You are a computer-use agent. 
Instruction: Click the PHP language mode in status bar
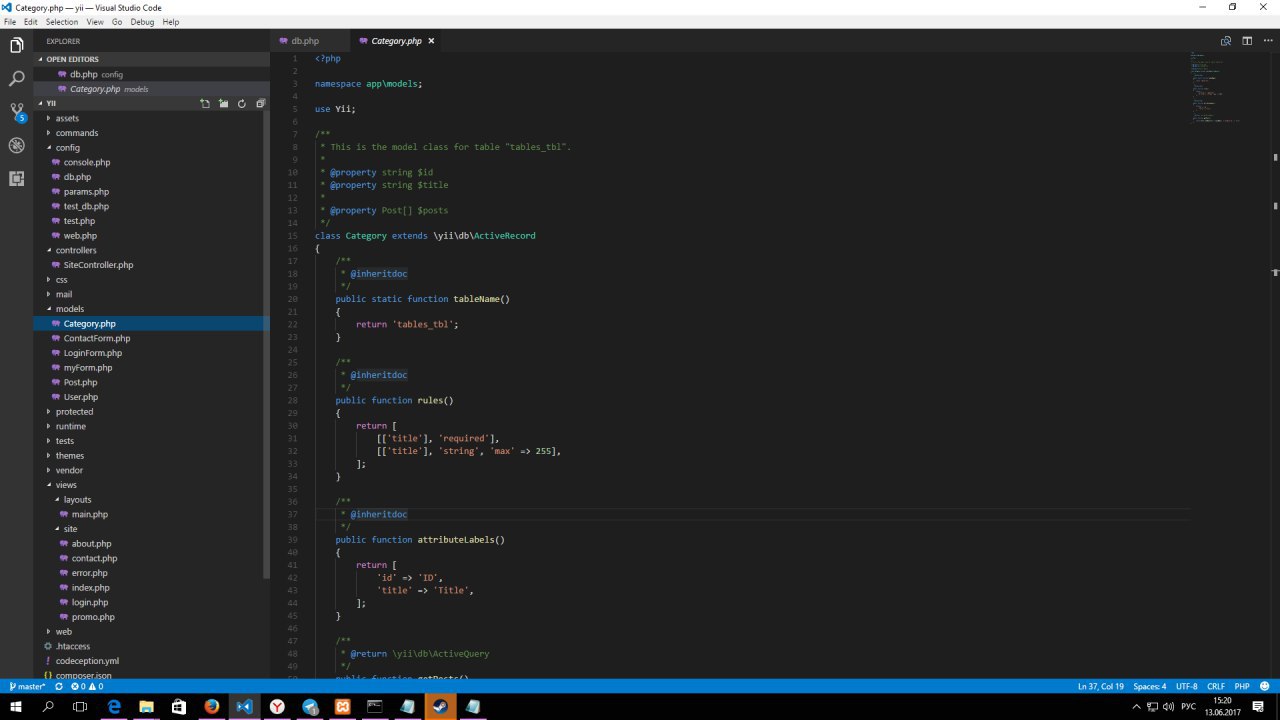1242,687
